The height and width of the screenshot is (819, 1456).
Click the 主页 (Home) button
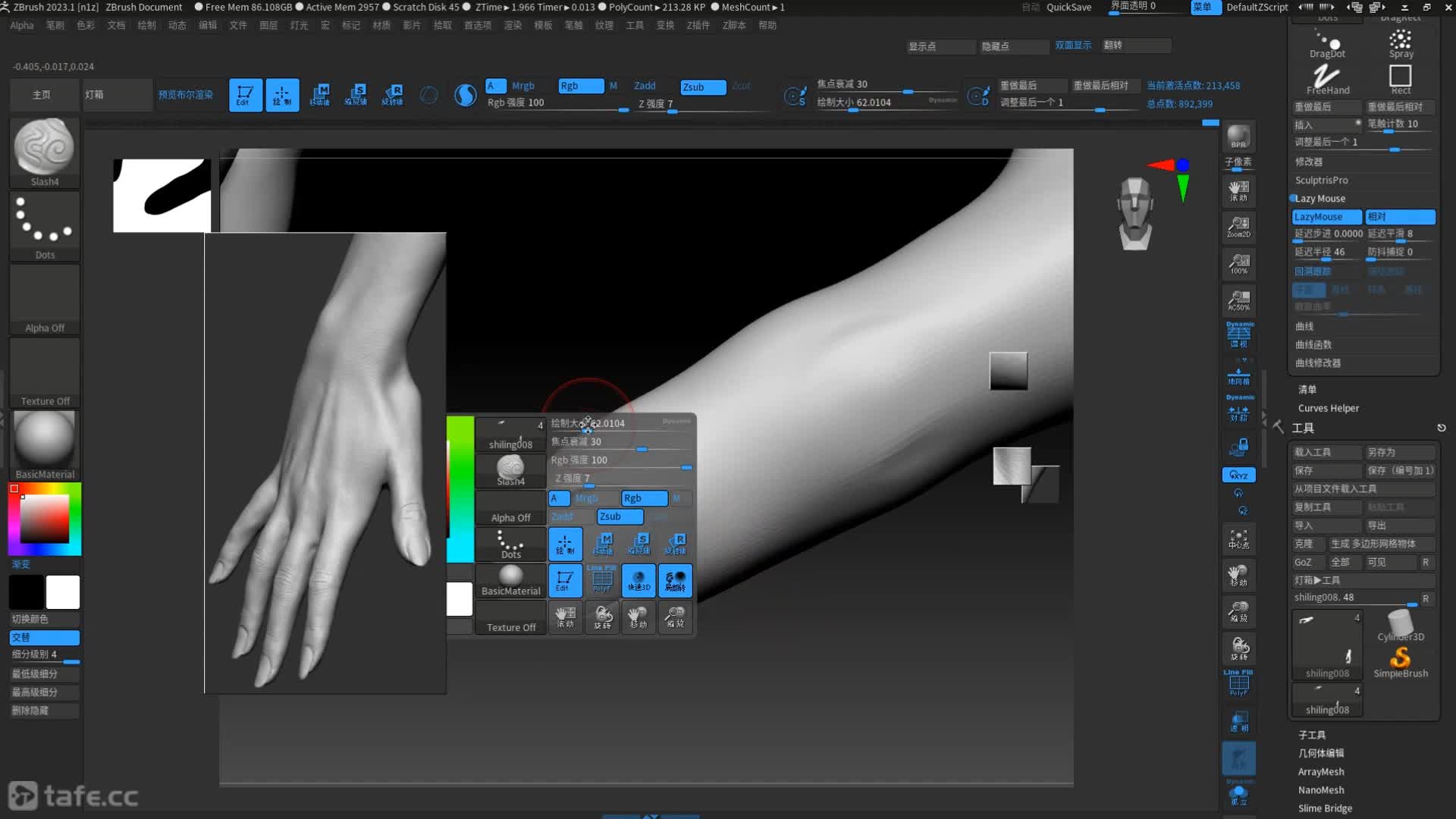click(42, 95)
